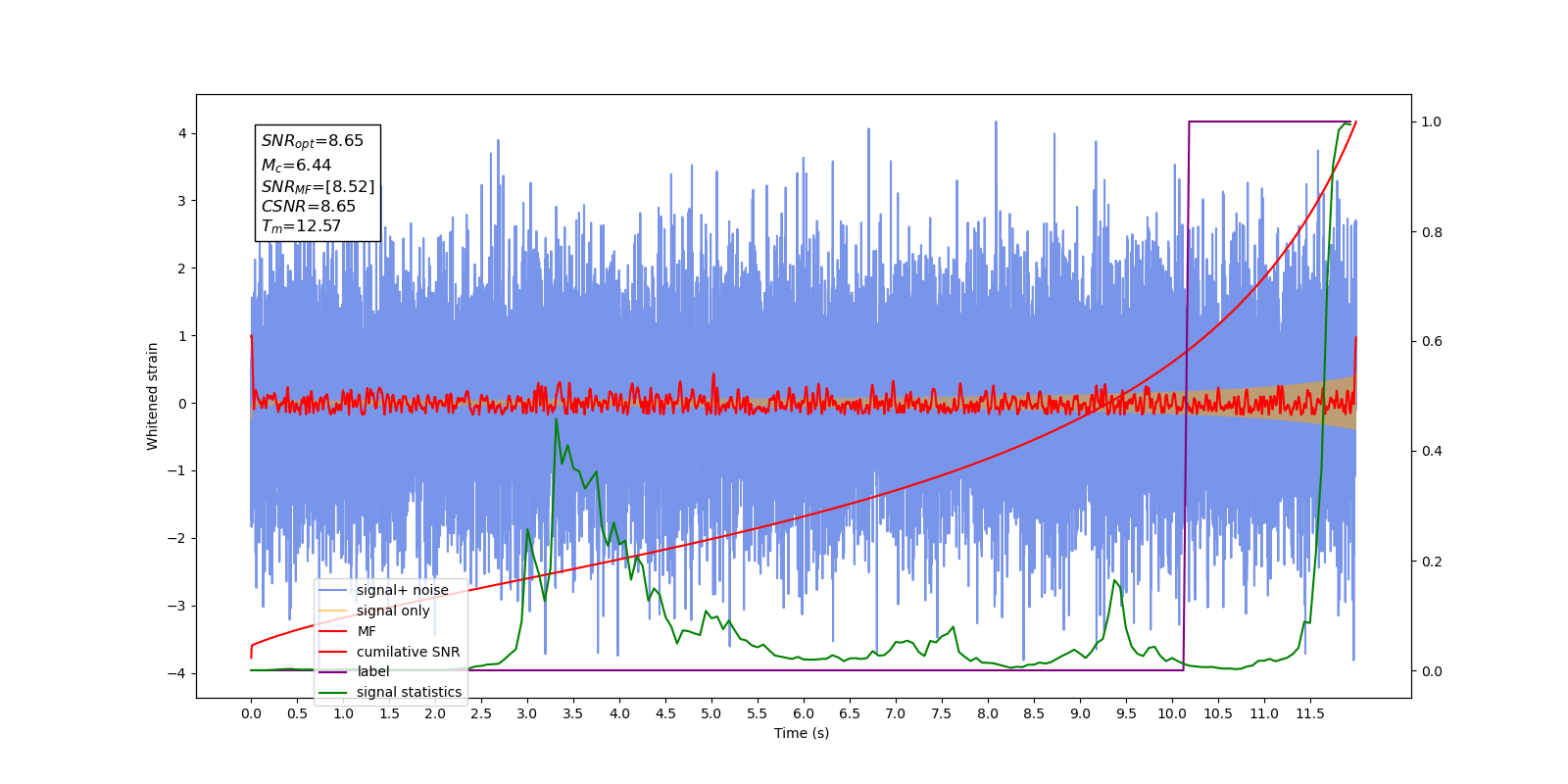Click the 0.0 tick on the time axis
The image size is (1568, 784).
(x=251, y=713)
